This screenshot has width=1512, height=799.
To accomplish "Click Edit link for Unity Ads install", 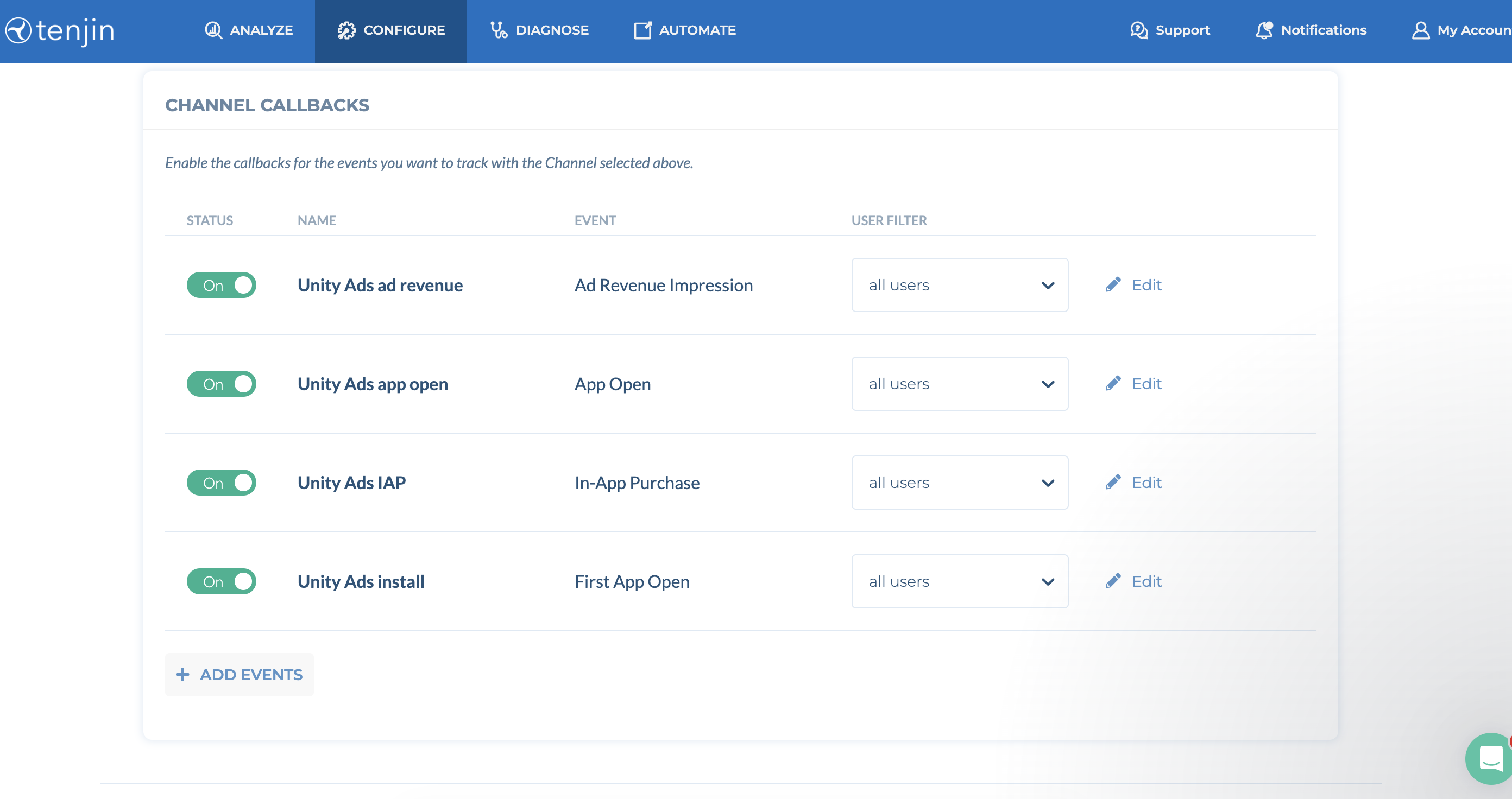I will tap(1146, 582).
